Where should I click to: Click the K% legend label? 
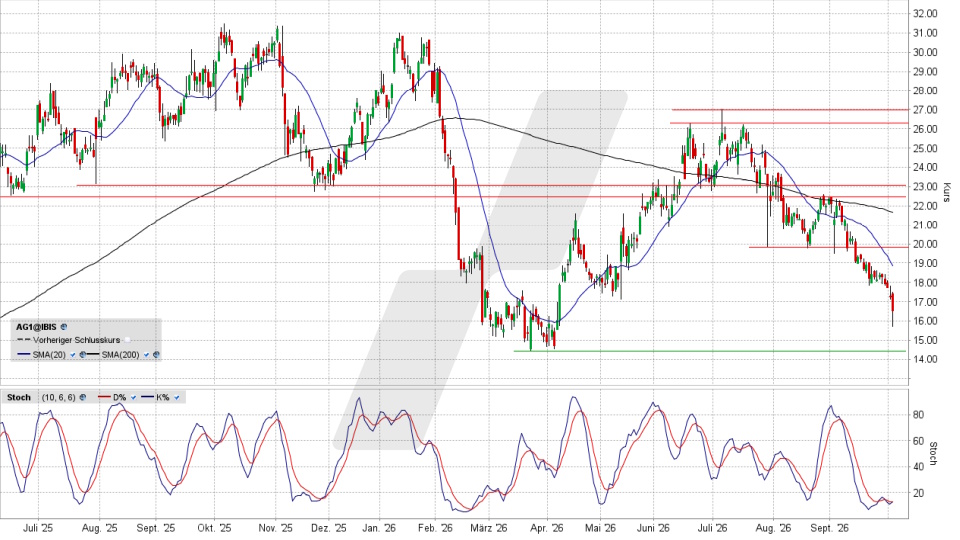click(x=162, y=397)
